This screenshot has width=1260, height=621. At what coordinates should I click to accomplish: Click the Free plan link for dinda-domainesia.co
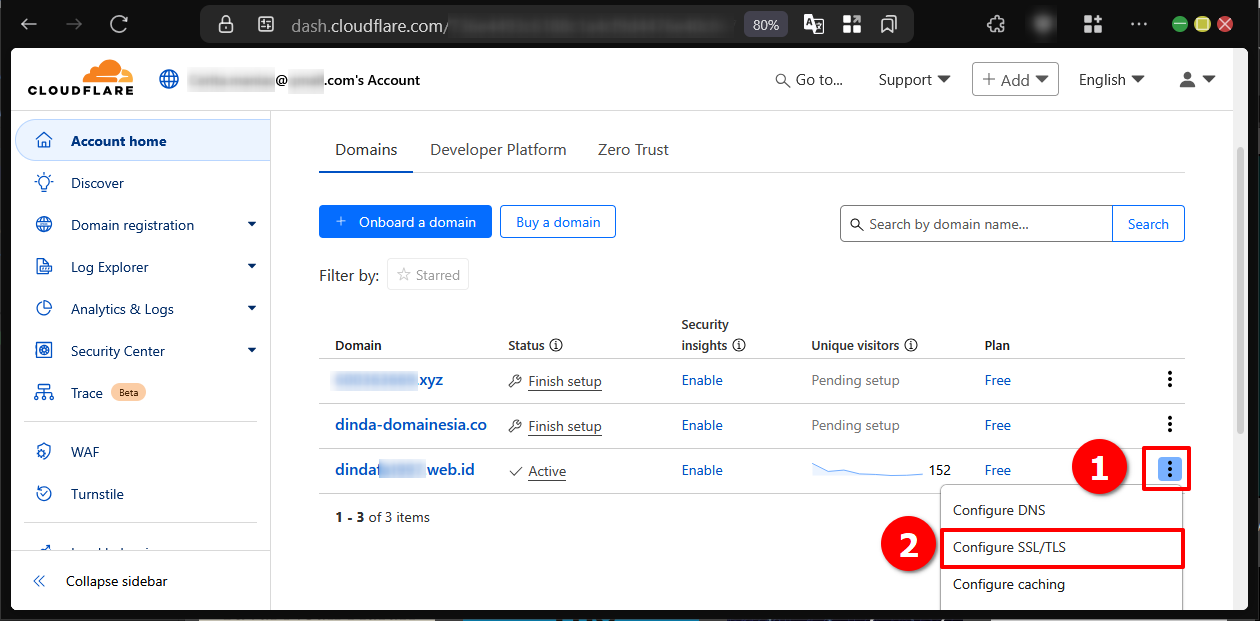pyautogui.click(x=998, y=425)
